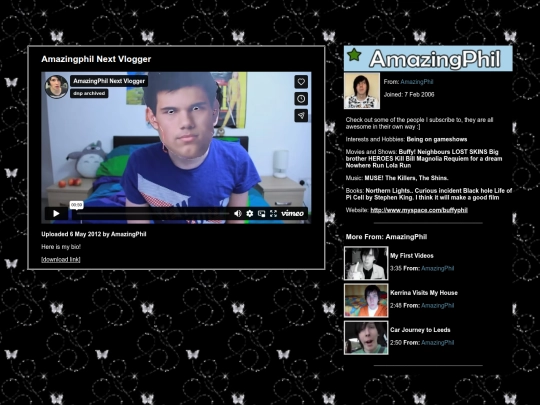The image size is (540, 405).
Task: Add video to Watch Later clock icon
Action: pyautogui.click(x=301, y=99)
